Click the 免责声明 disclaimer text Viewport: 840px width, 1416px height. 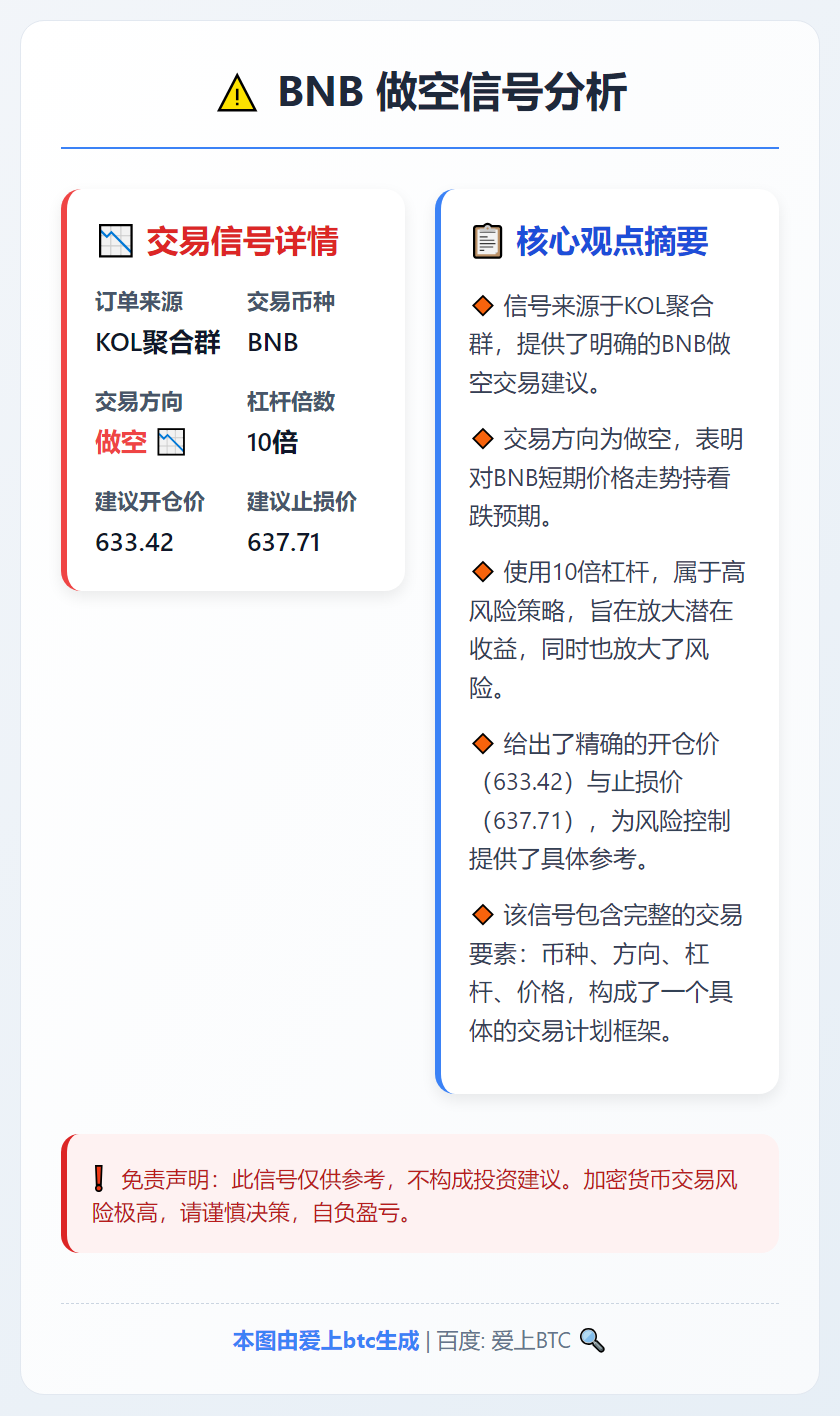pyautogui.click(x=414, y=1196)
